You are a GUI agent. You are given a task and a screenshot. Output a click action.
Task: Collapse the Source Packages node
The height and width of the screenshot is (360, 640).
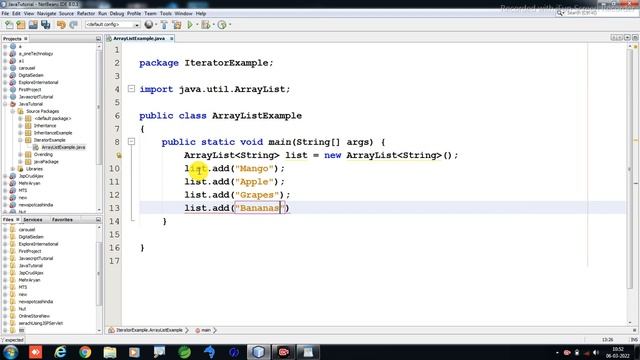[13, 111]
